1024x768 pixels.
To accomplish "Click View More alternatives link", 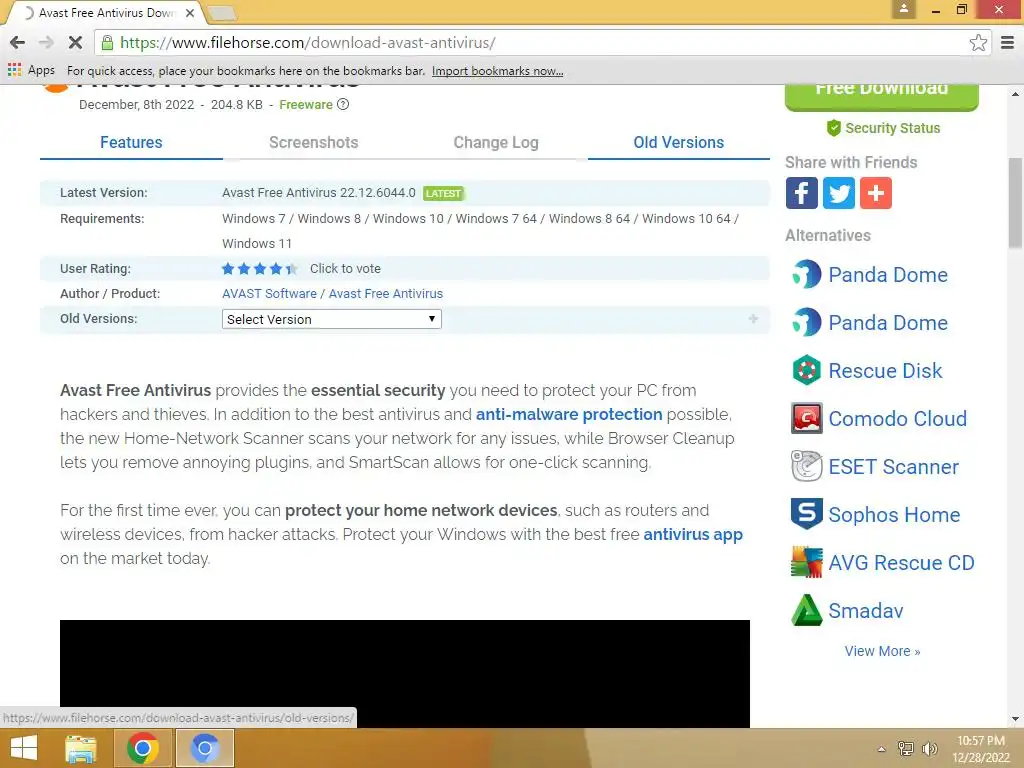I will tap(882, 651).
